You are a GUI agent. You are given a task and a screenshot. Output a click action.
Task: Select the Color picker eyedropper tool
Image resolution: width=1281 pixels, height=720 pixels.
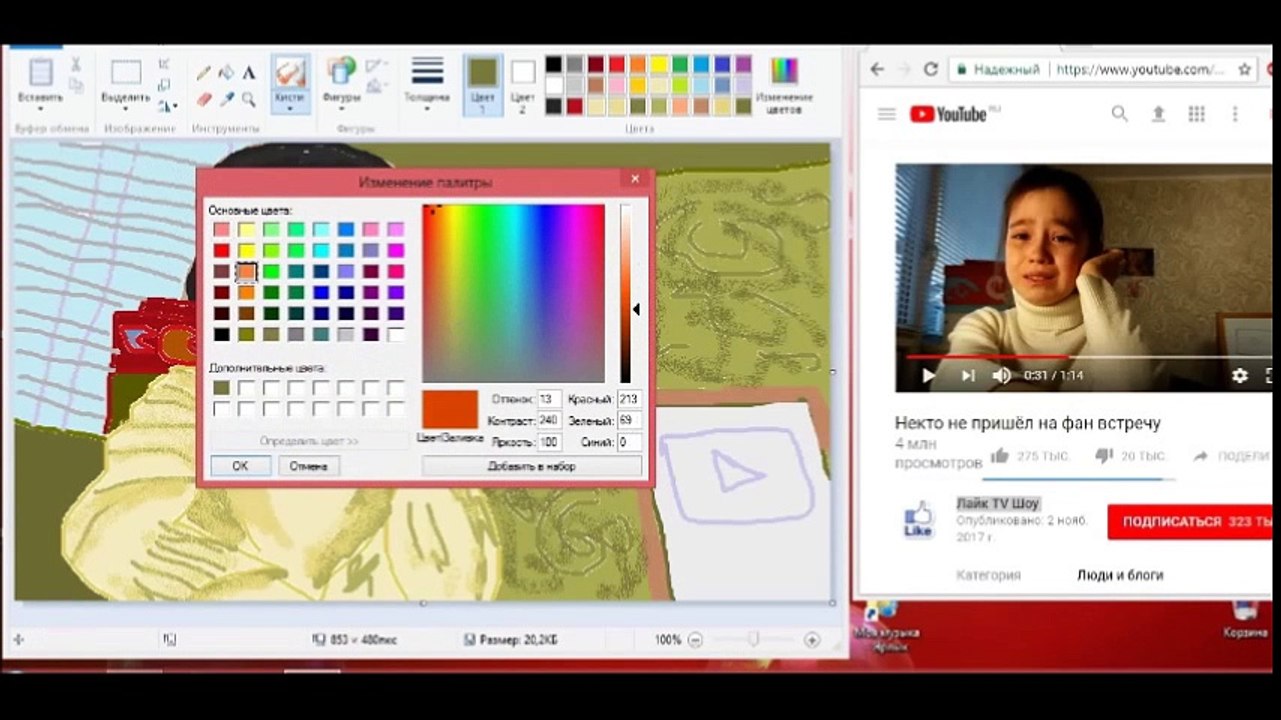click(x=226, y=99)
